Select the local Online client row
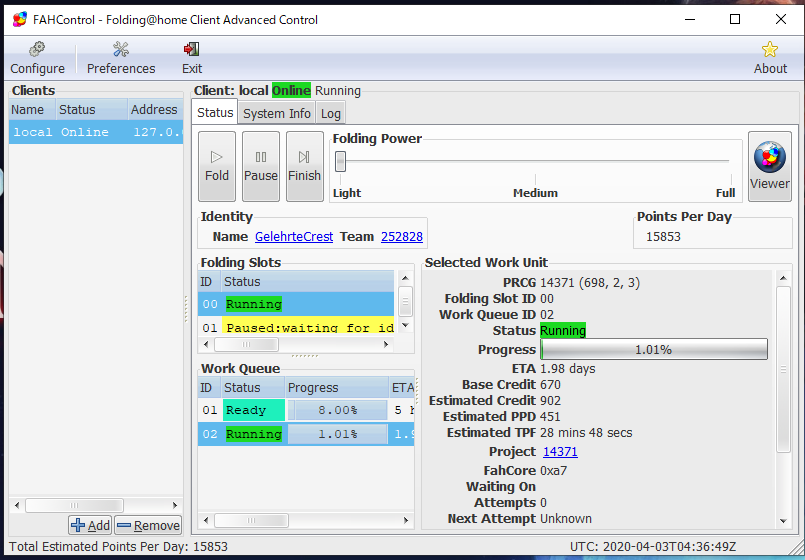Screen dimensions: 805x560 (96, 132)
